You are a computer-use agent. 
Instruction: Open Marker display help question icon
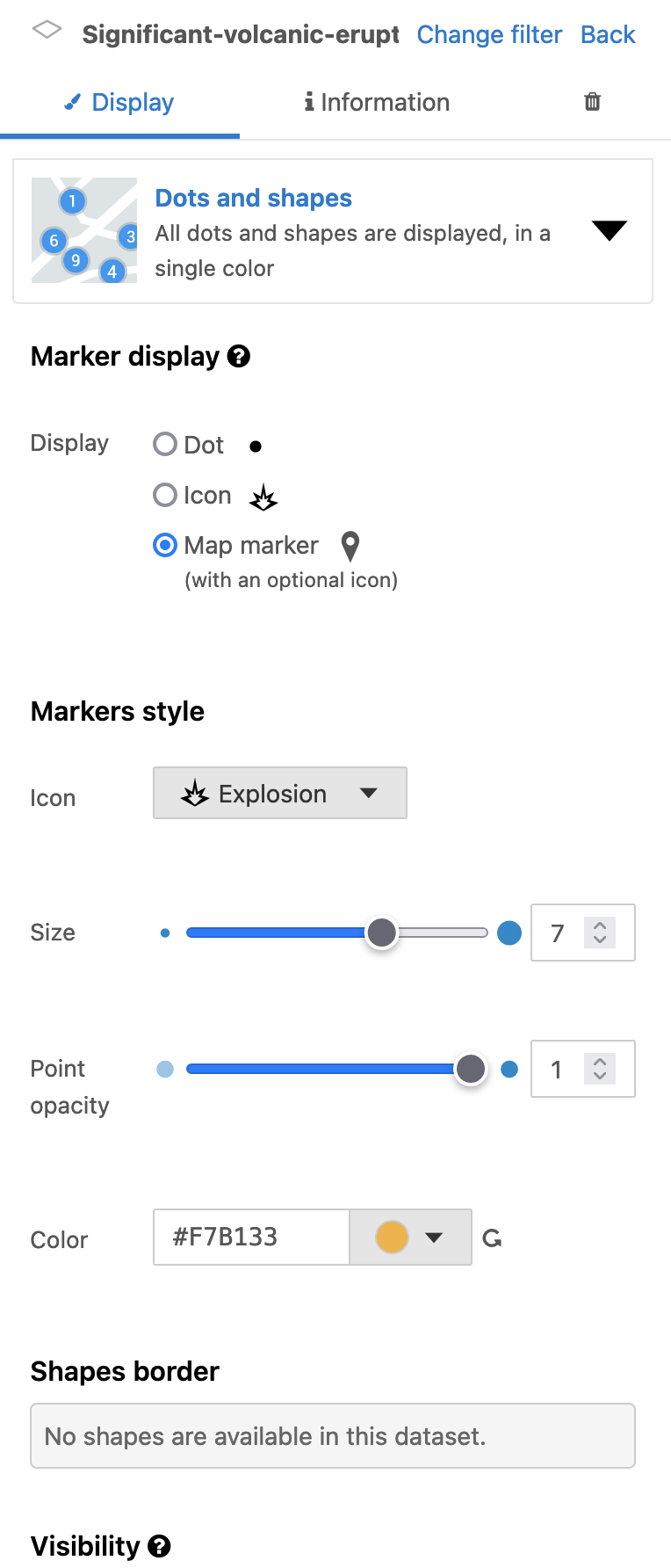click(x=239, y=356)
